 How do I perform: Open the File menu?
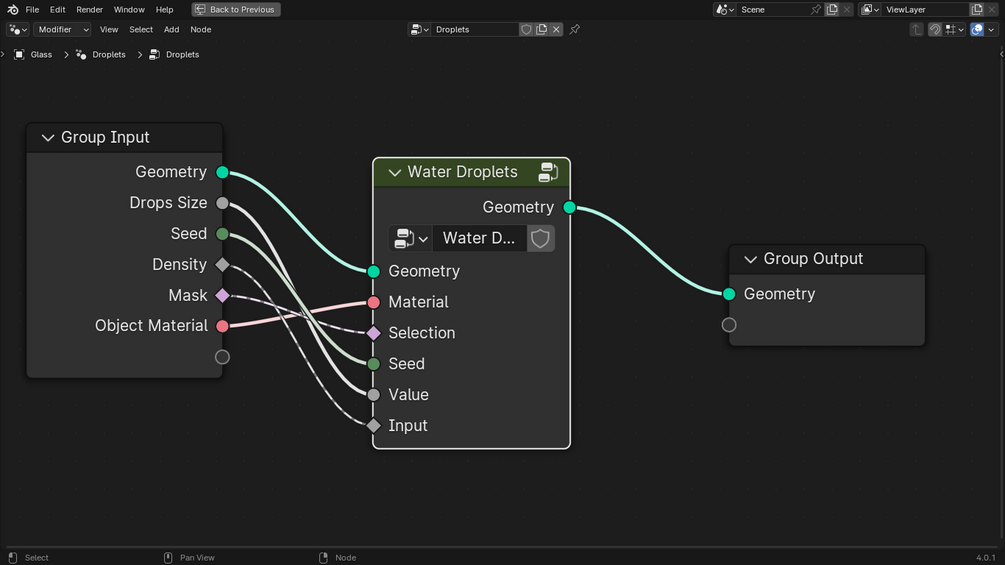32,10
